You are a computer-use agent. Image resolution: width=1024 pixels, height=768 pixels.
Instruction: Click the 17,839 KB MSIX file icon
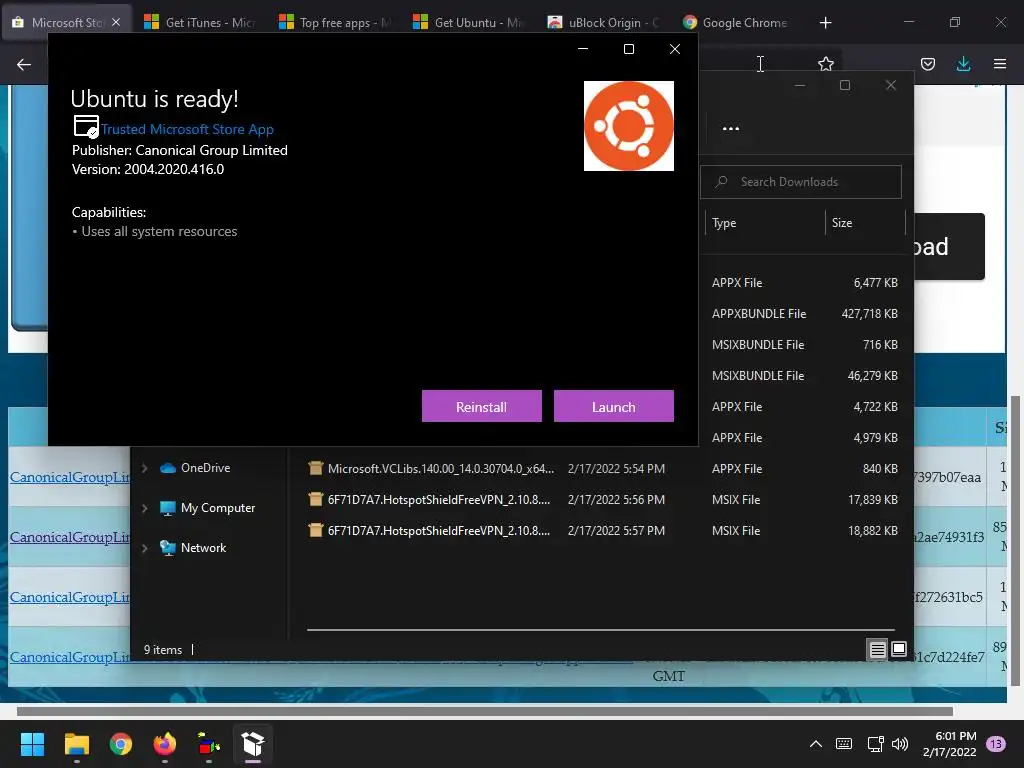[315, 499]
